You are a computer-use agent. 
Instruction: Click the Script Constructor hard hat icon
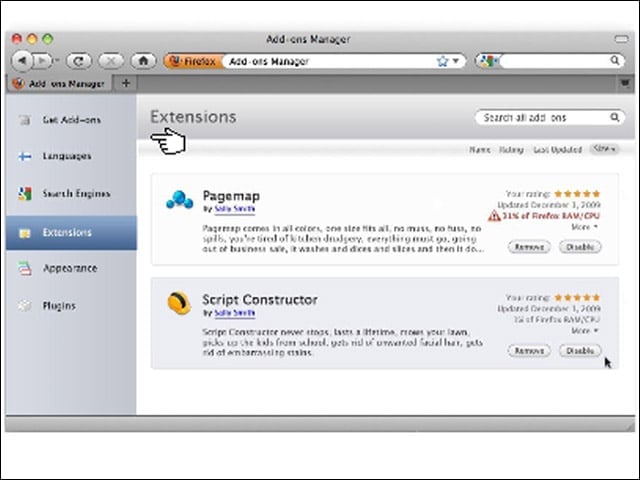pos(179,303)
